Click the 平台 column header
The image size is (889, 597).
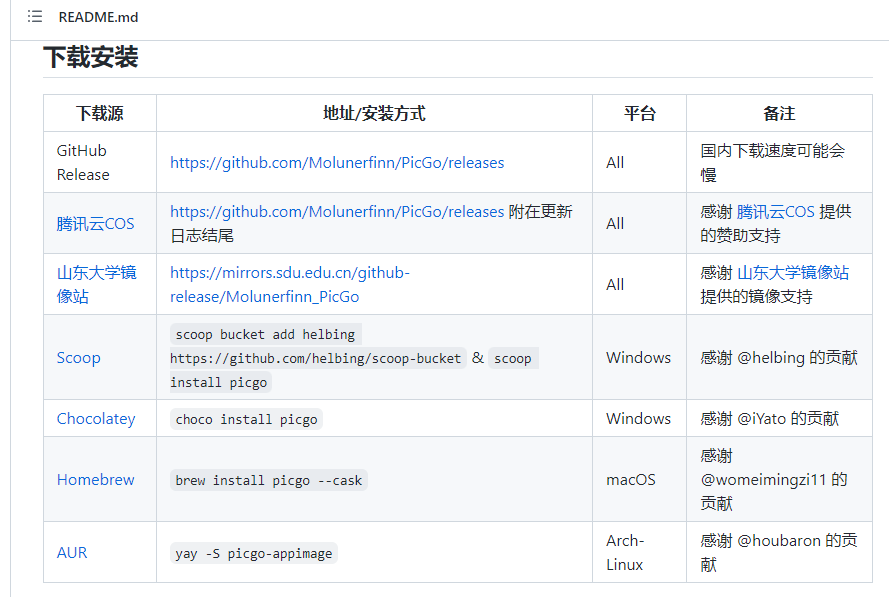(x=640, y=113)
